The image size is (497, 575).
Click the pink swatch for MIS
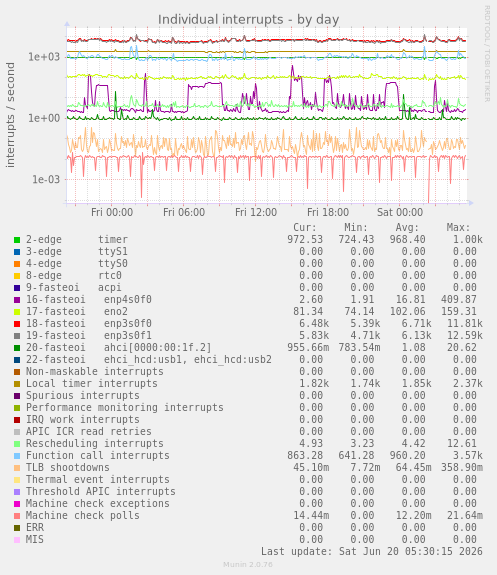coord(17,540)
